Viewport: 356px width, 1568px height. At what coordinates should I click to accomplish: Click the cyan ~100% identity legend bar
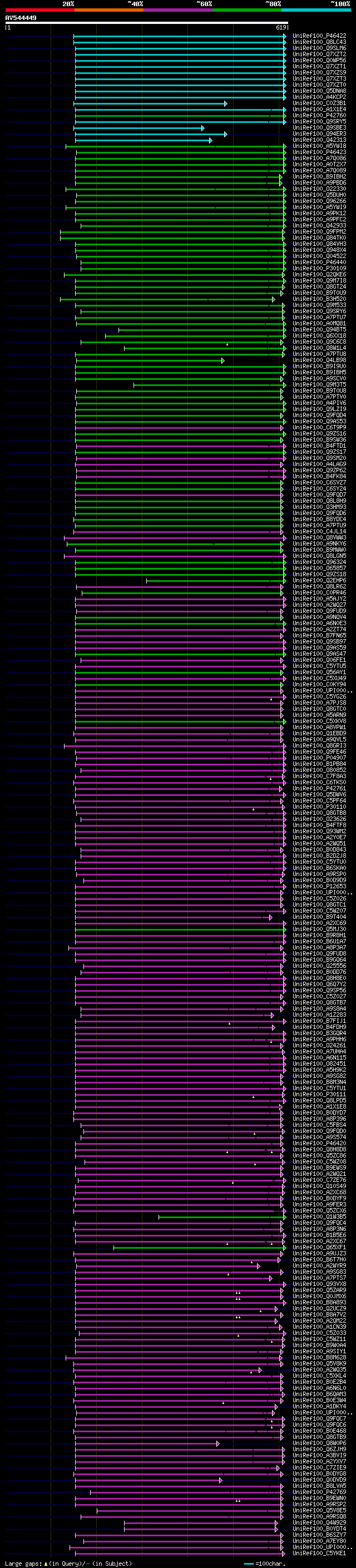(x=316, y=10)
